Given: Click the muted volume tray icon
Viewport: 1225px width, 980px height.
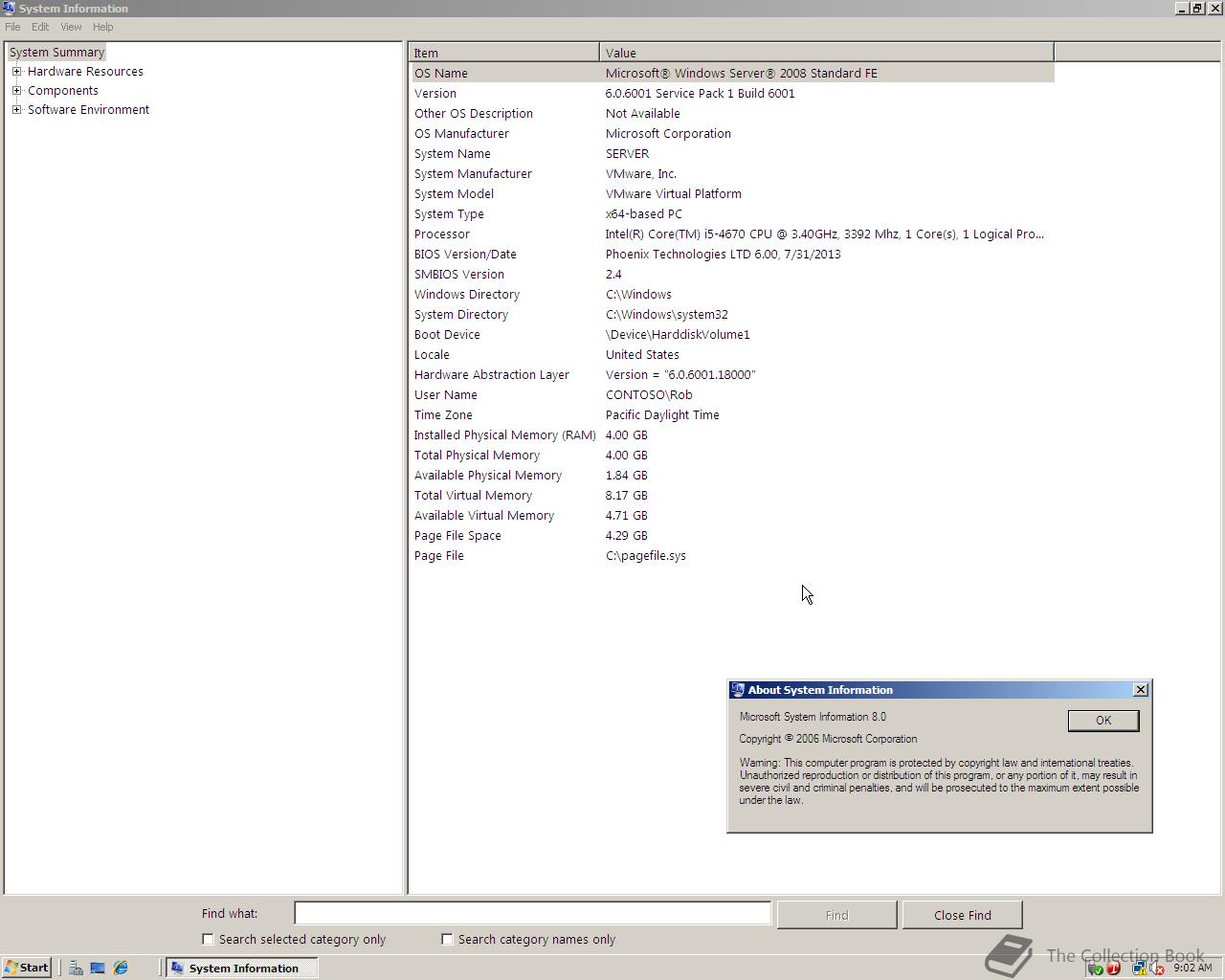Looking at the screenshot, I should point(1157,968).
